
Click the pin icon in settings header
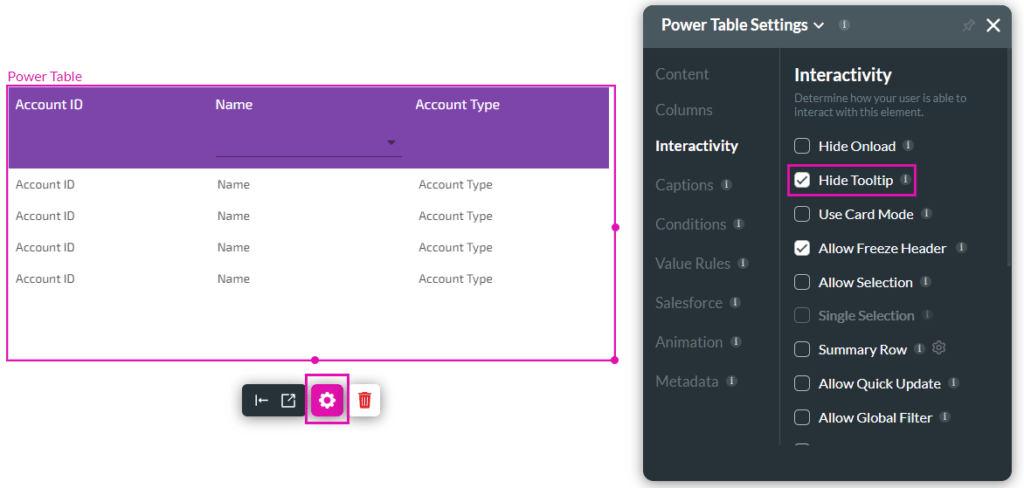coord(967,26)
